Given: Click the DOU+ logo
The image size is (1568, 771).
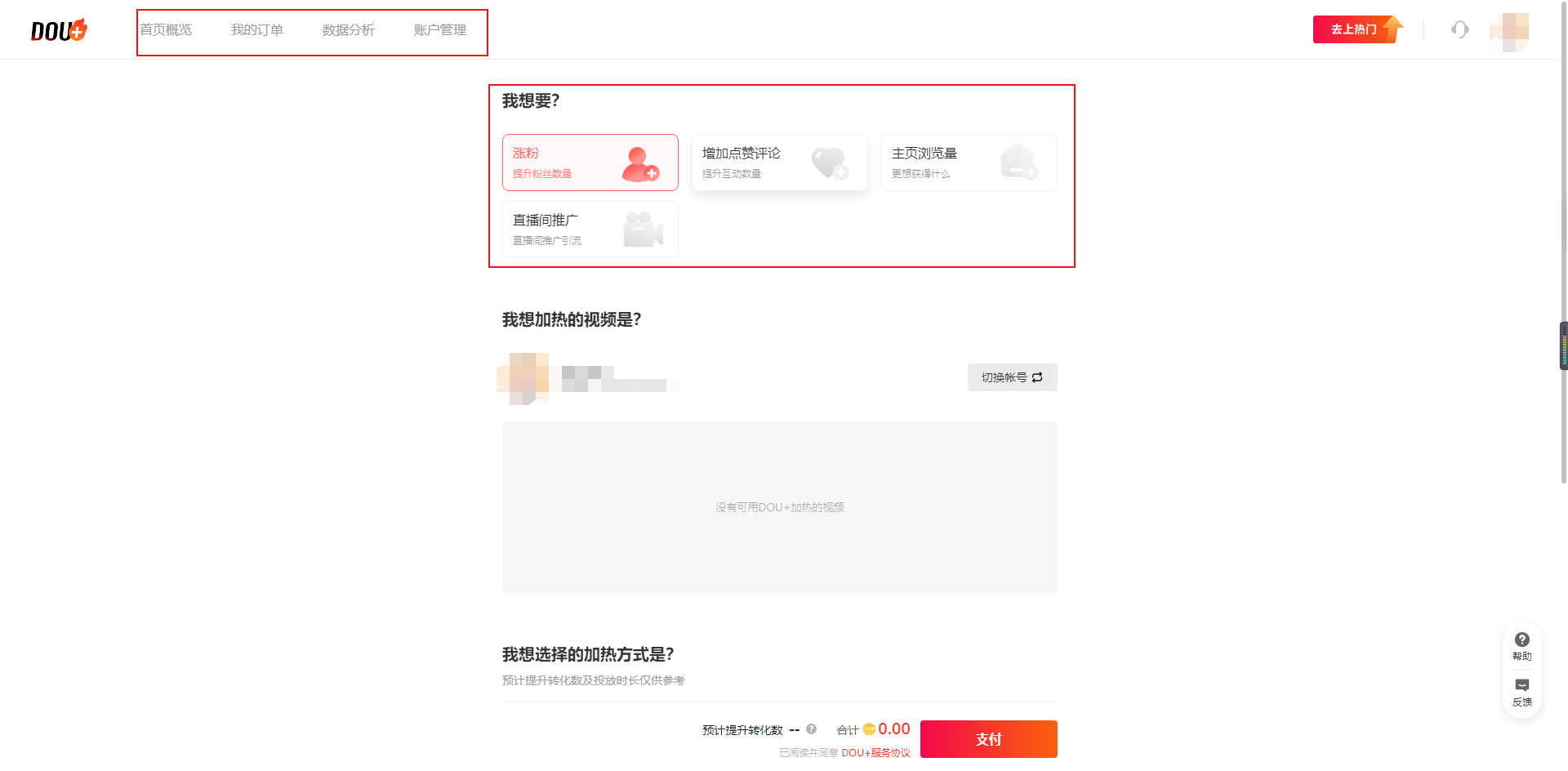Looking at the screenshot, I should click(x=59, y=30).
